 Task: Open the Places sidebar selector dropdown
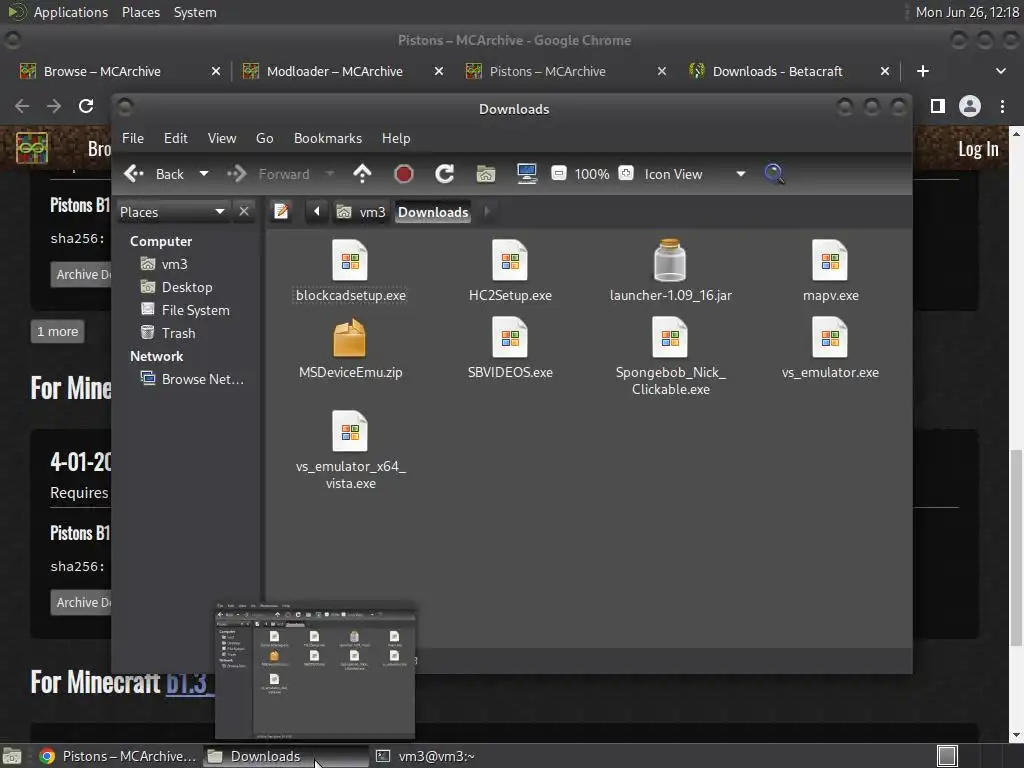(173, 212)
